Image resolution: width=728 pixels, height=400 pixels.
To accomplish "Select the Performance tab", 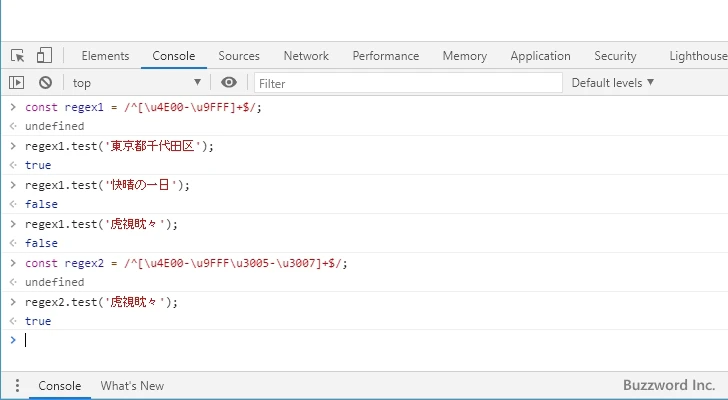I will (385, 56).
